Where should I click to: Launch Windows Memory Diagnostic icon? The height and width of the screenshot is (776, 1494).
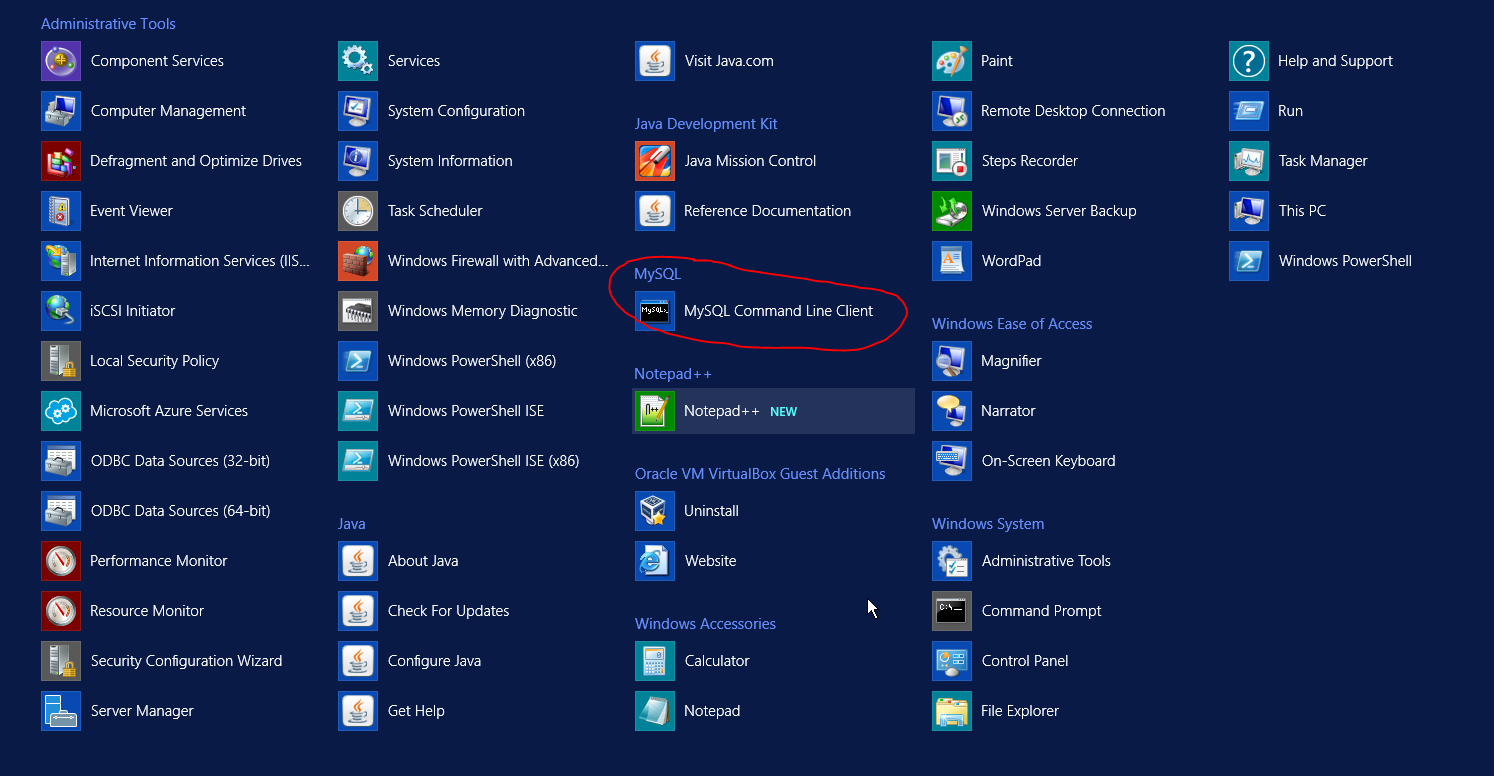tap(358, 311)
